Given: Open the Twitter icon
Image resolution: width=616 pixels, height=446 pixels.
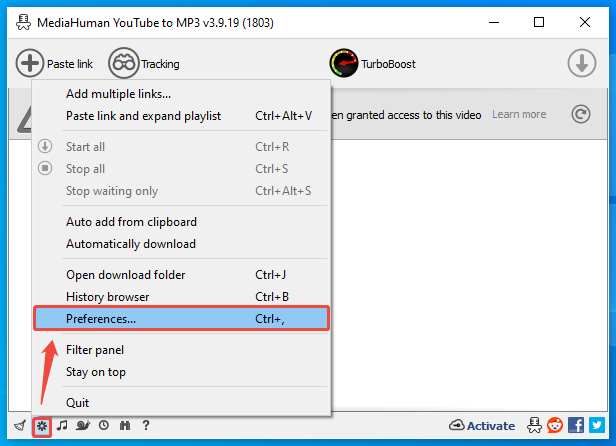Looking at the screenshot, I should click(x=597, y=425).
